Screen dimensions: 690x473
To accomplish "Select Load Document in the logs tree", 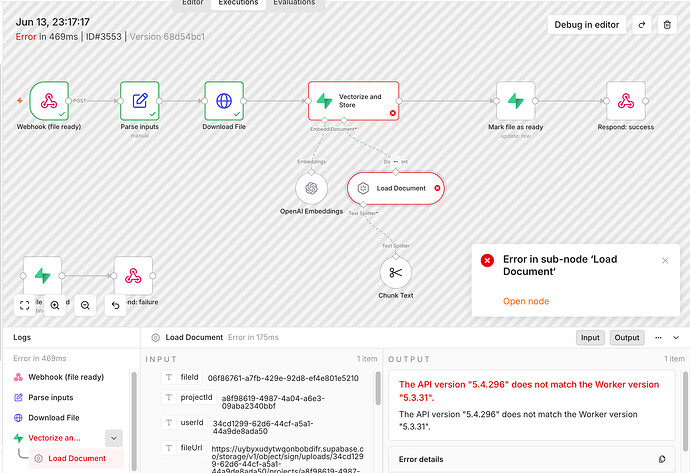I will coord(76,458).
